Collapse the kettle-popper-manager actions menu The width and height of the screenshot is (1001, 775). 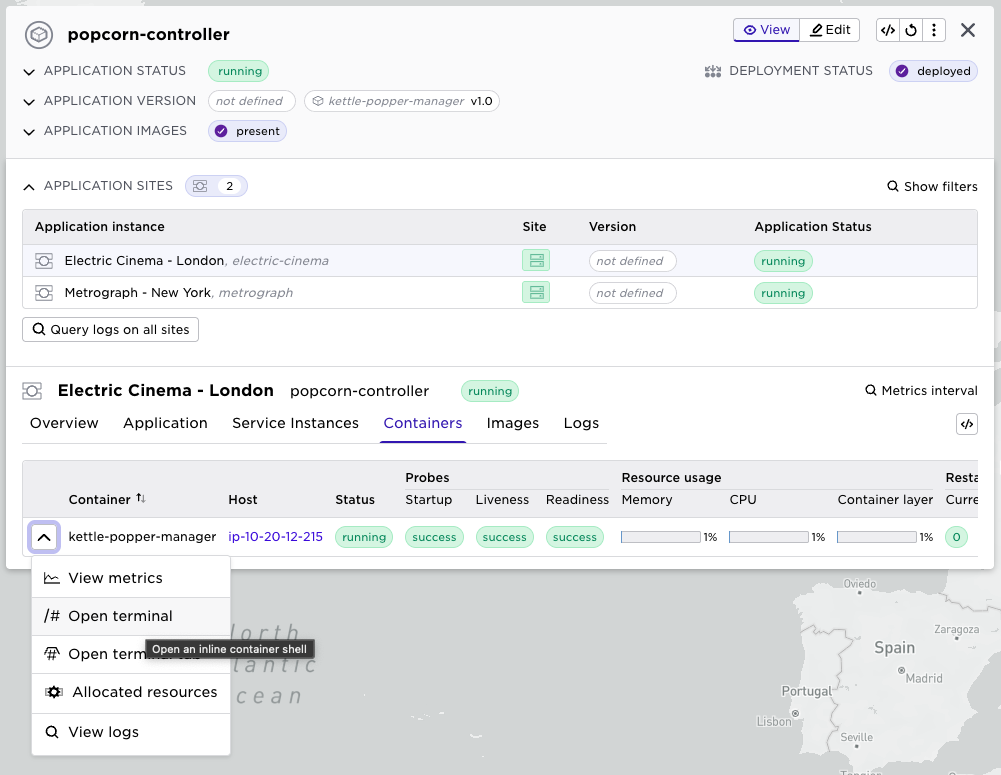43,537
